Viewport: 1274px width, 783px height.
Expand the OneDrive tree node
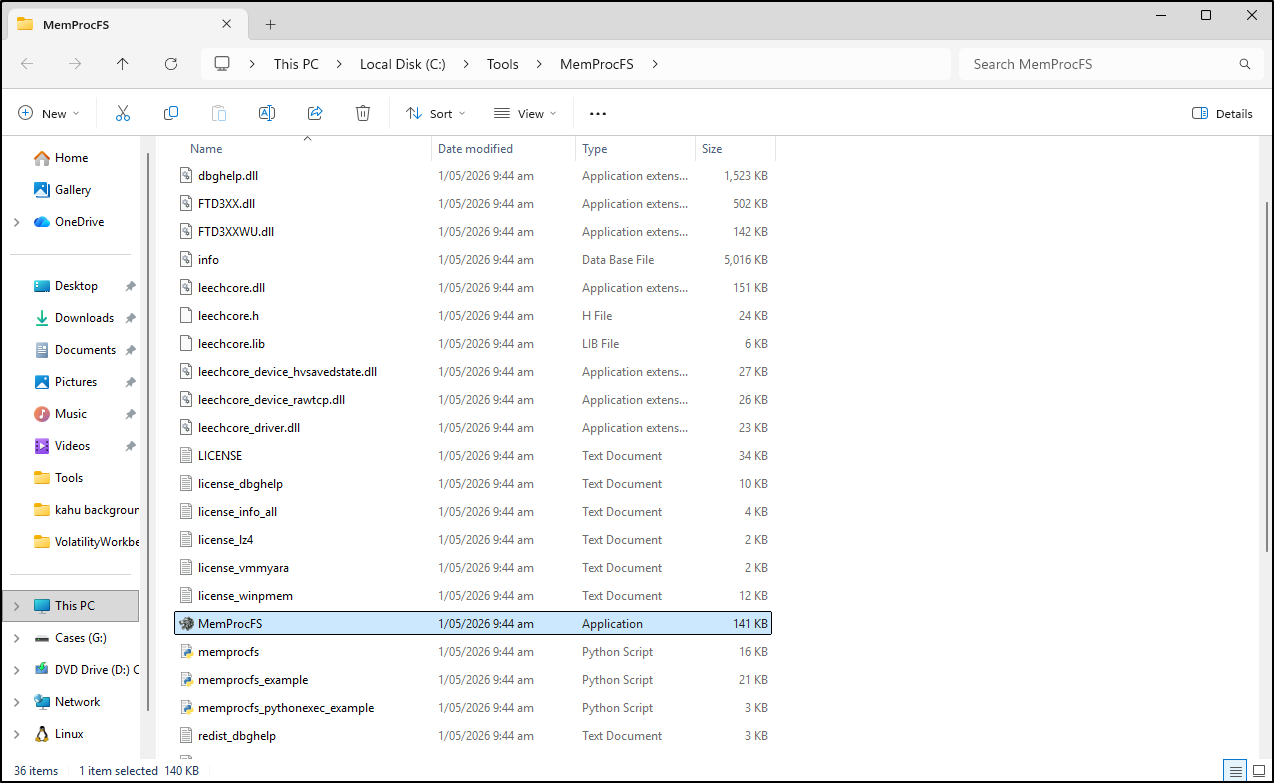click(x=17, y=222)
